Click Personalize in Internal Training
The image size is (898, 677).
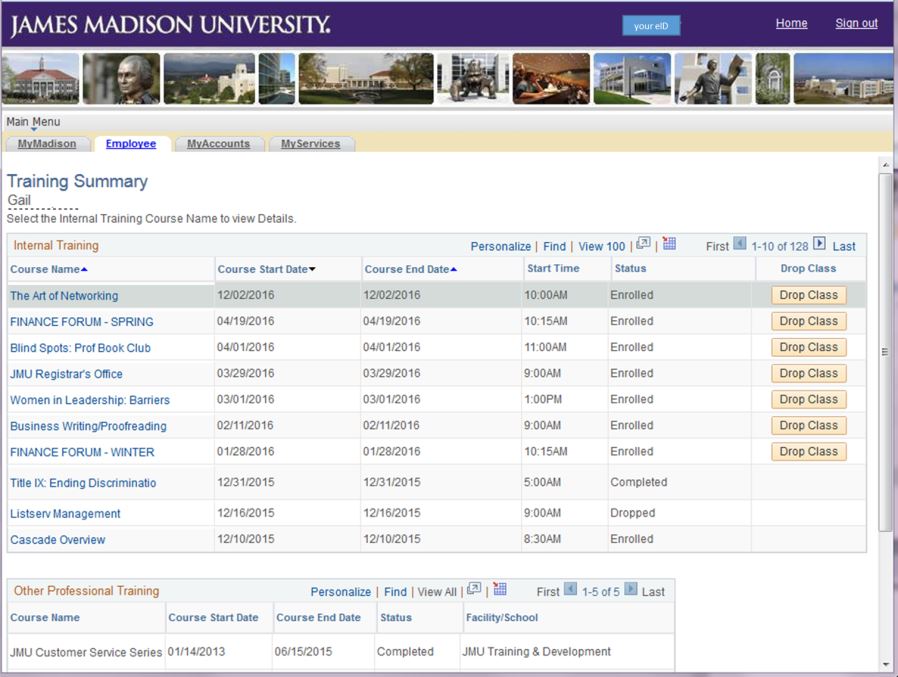click(x=501, y=246)
